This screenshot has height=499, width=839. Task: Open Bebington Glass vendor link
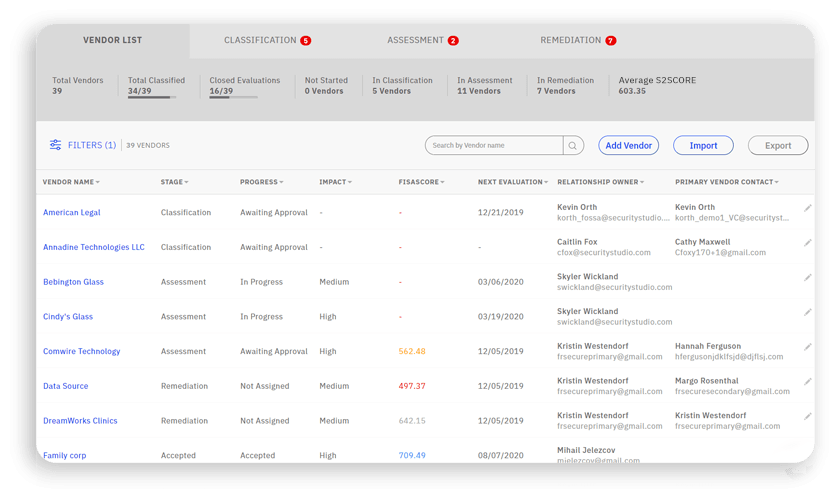[x=73, y=282]
